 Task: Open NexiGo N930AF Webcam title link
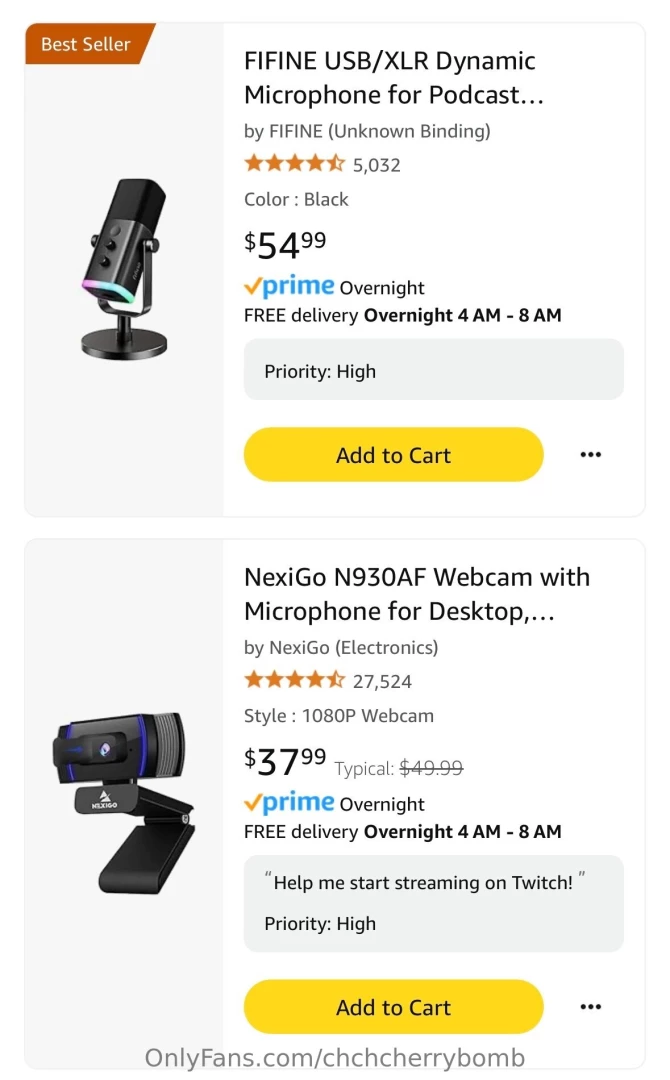417,594
